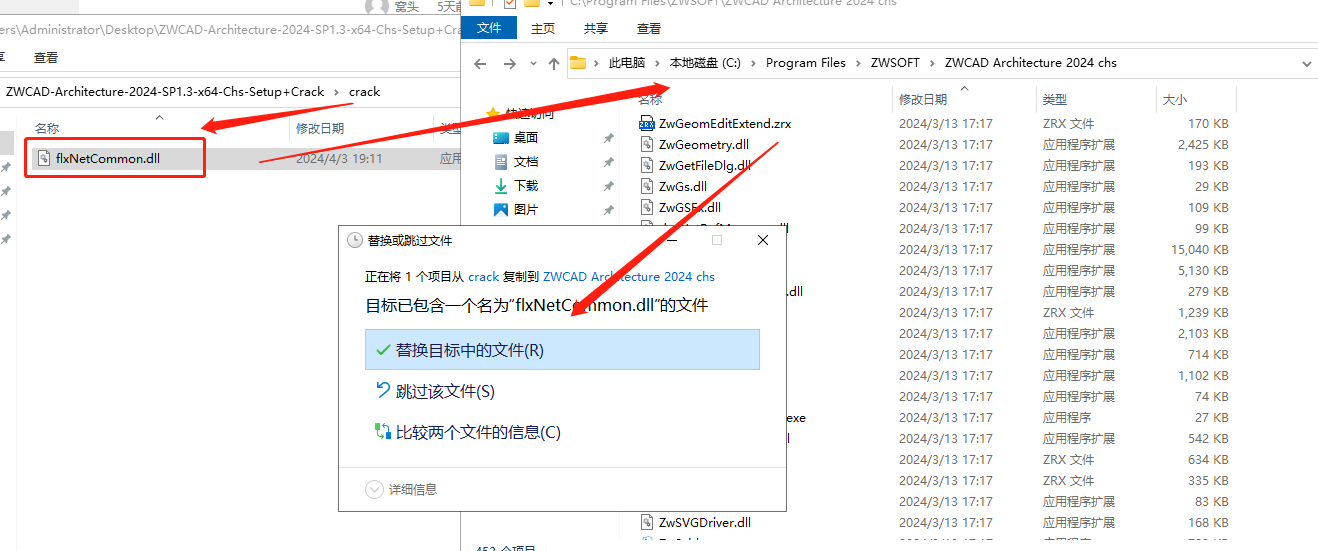
Task: Open the recent locations dropdown beside the forward arrow
Action: [531, 64]
